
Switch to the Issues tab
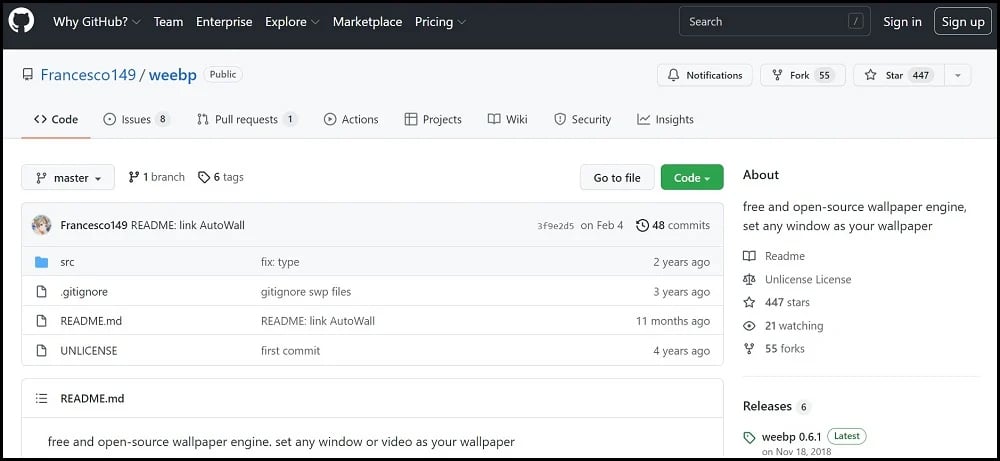pos(136,119)
